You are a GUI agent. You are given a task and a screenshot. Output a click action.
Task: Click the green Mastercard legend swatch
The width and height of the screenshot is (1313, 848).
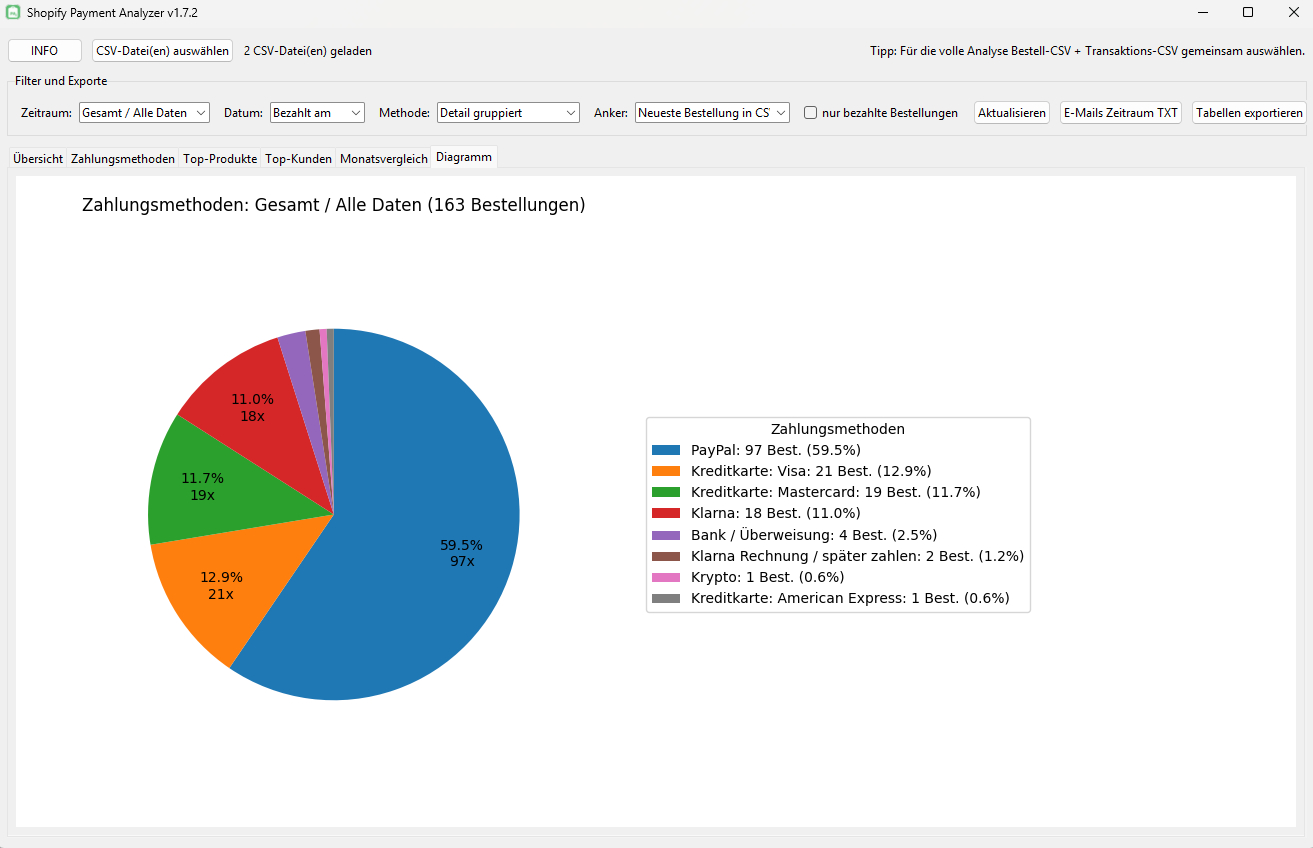point(666,492)
